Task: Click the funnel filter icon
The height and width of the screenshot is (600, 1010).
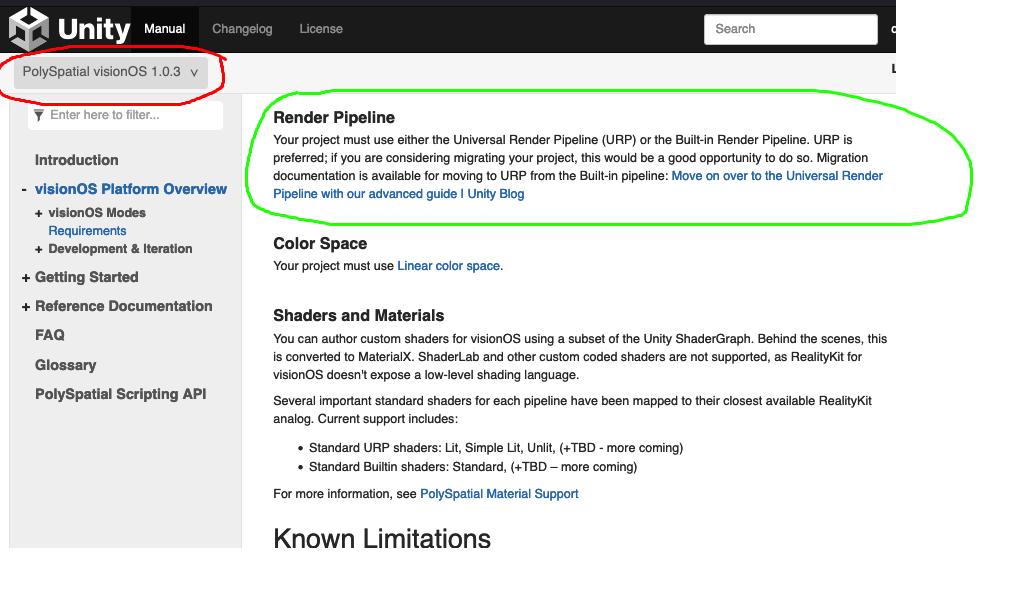Action: coord(39,115)
